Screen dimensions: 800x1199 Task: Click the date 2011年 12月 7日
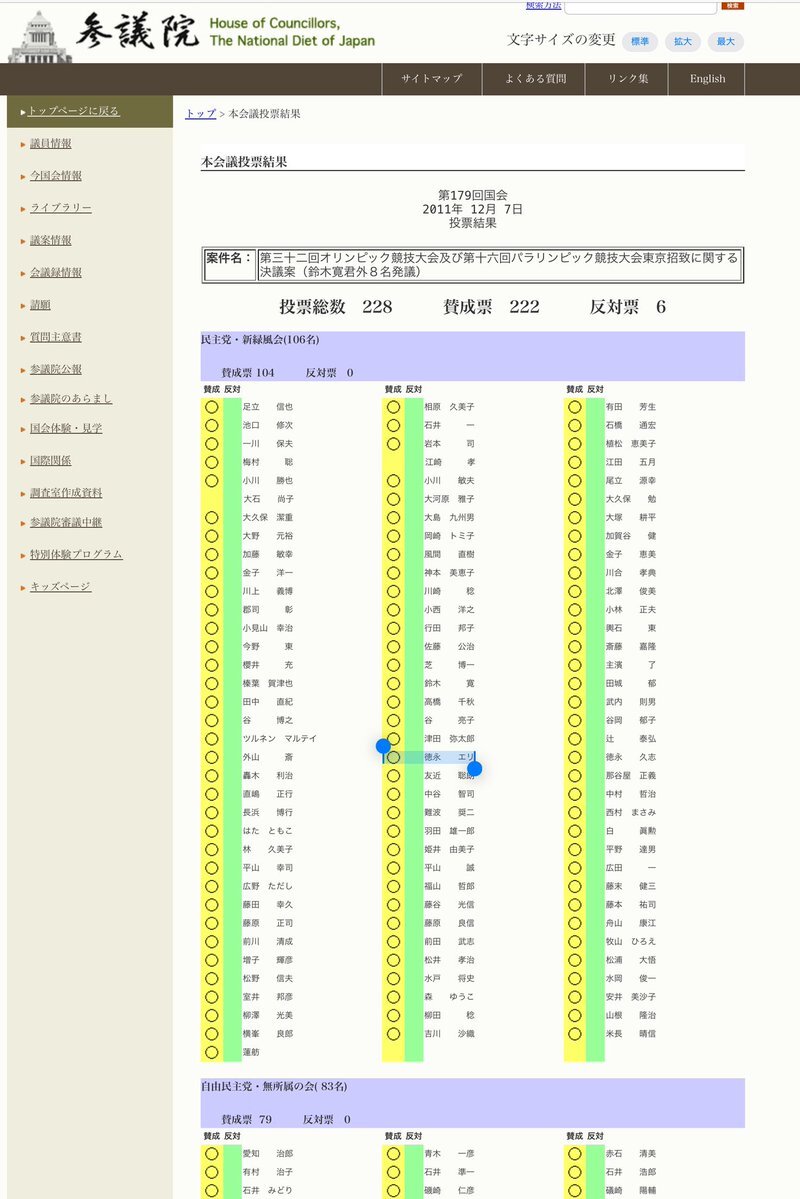point(473,209)
